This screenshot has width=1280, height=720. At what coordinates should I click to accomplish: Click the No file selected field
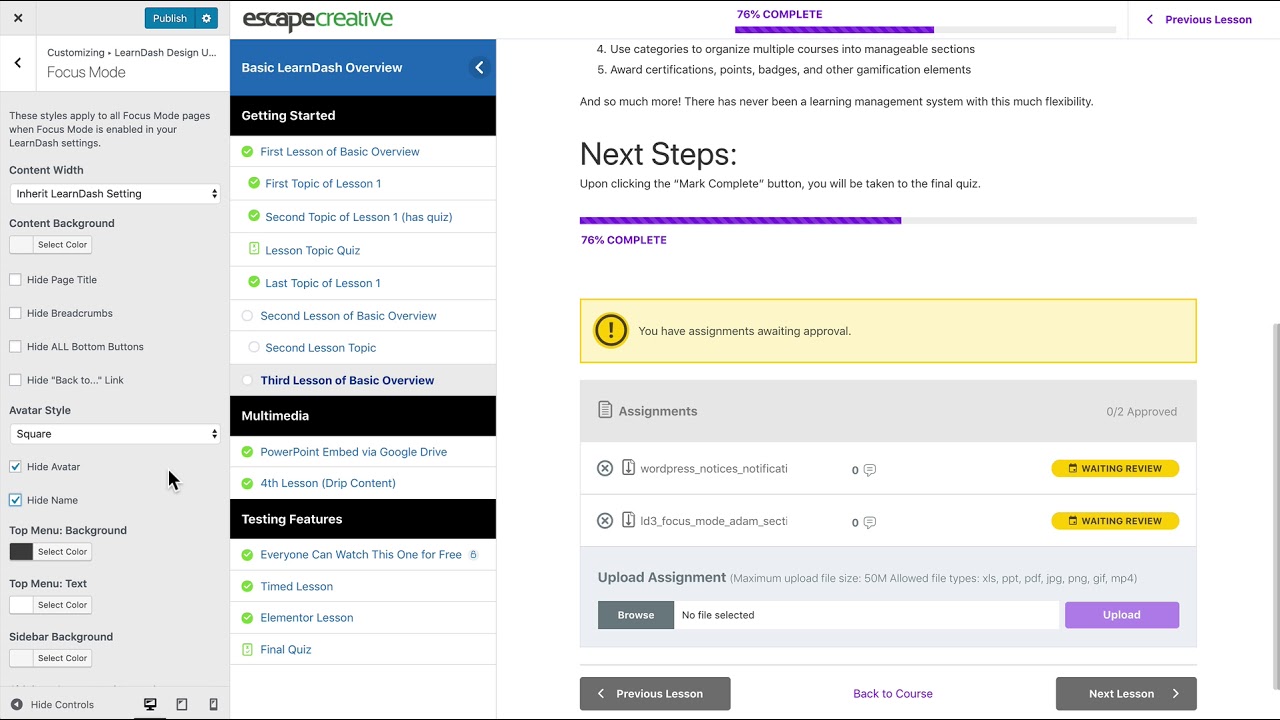point(866,615)
